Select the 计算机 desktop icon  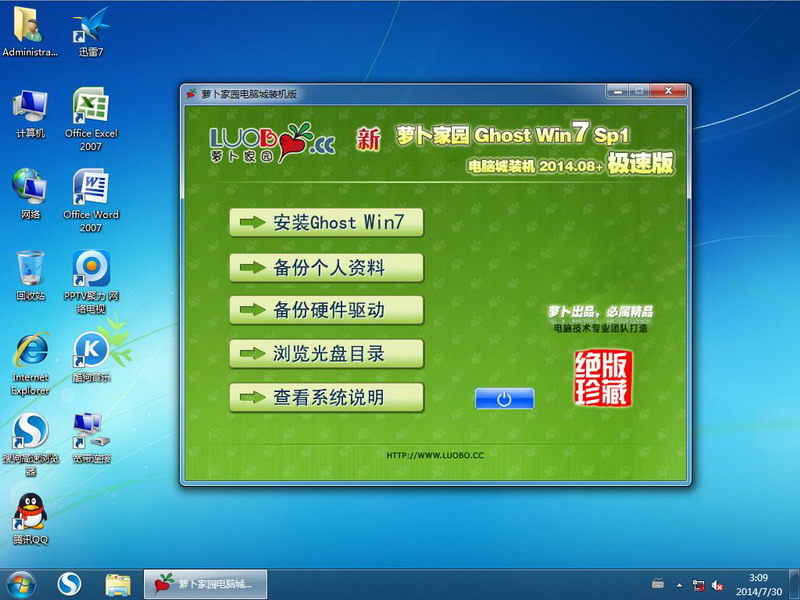click(x=30, y=113)
